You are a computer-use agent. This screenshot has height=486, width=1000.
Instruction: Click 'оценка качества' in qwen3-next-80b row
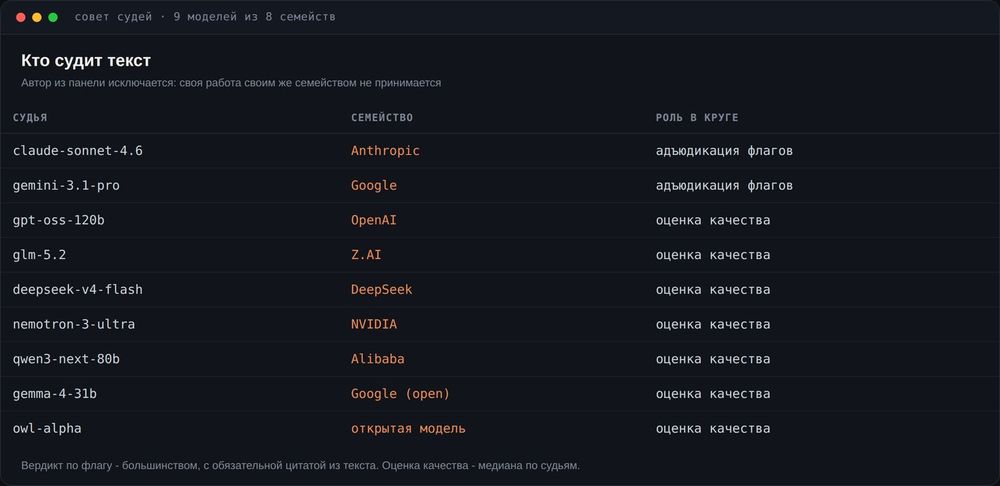coord(713,359)
